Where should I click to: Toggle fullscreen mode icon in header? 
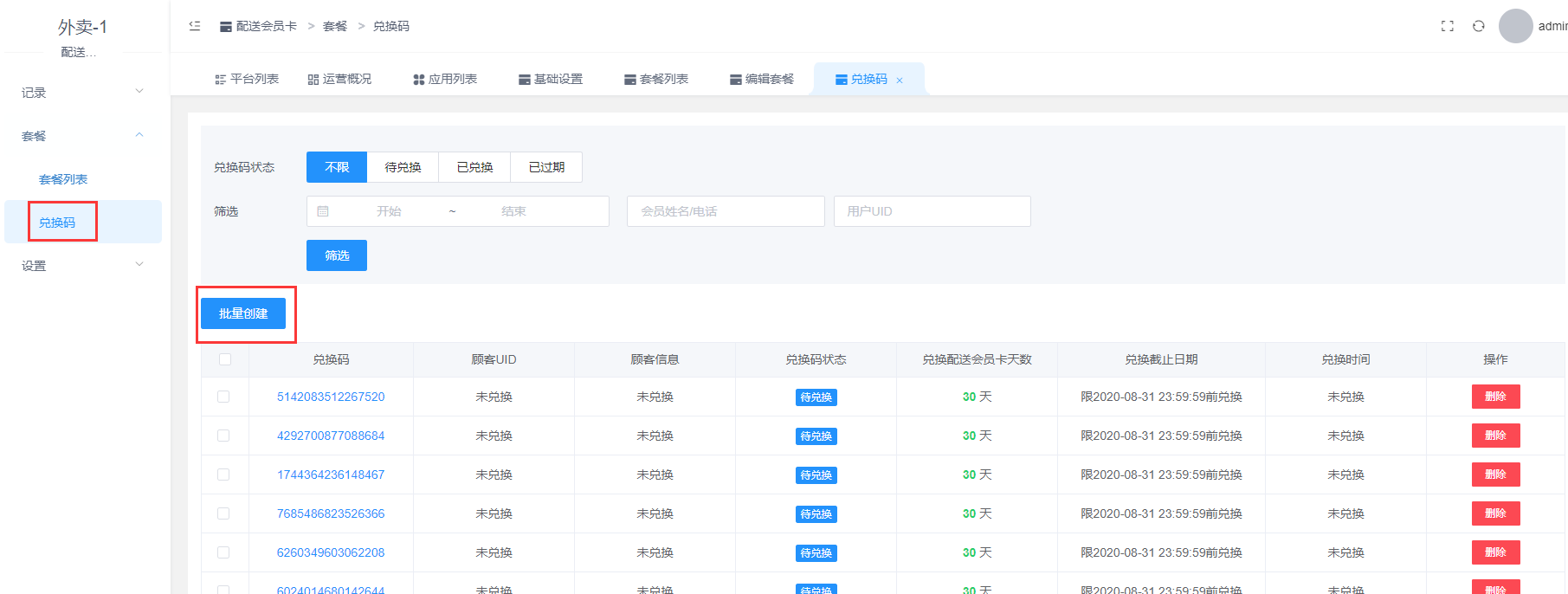pos(1447,26)
